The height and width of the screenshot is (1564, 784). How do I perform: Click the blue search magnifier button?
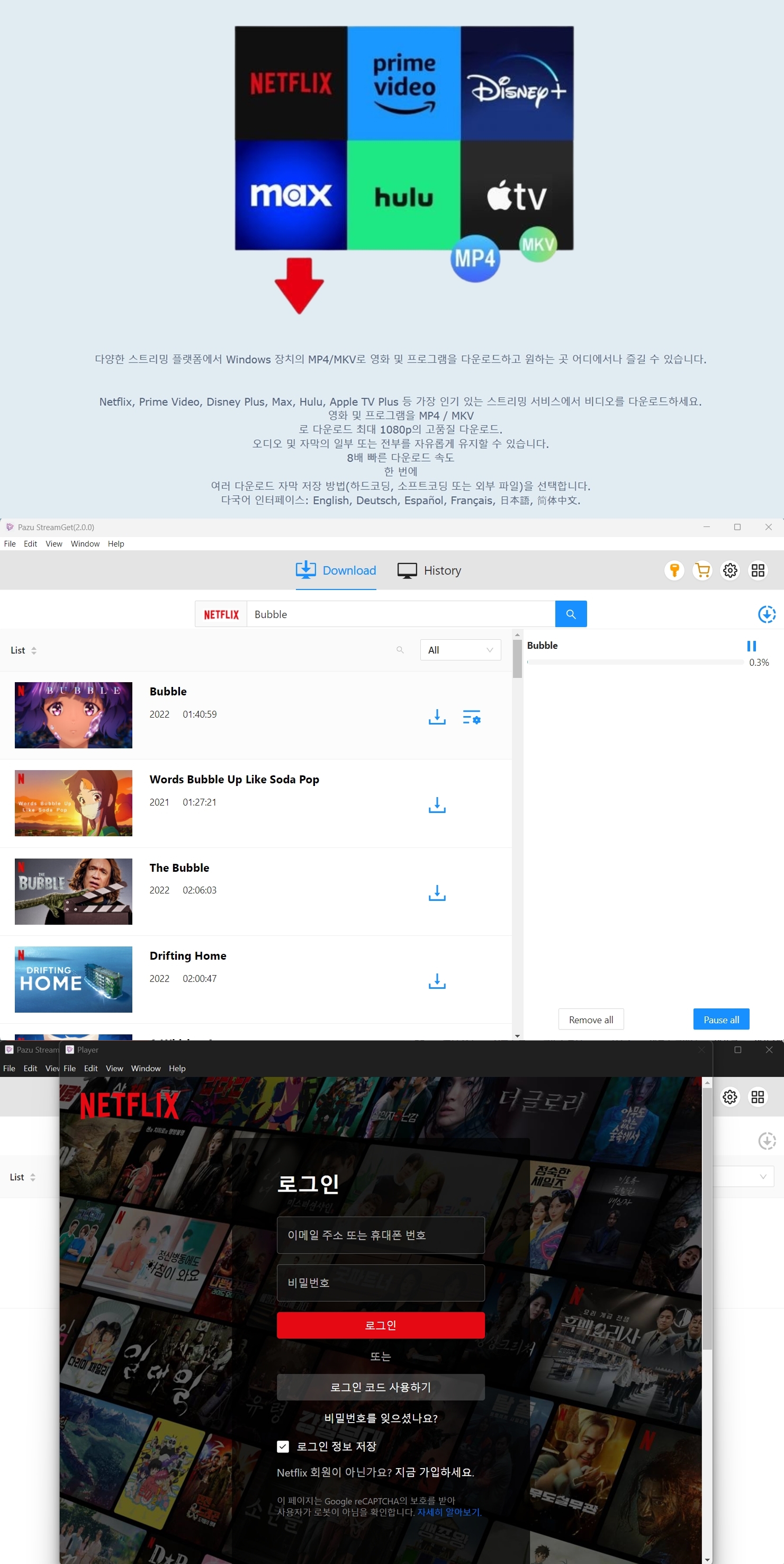click(571, 614)
